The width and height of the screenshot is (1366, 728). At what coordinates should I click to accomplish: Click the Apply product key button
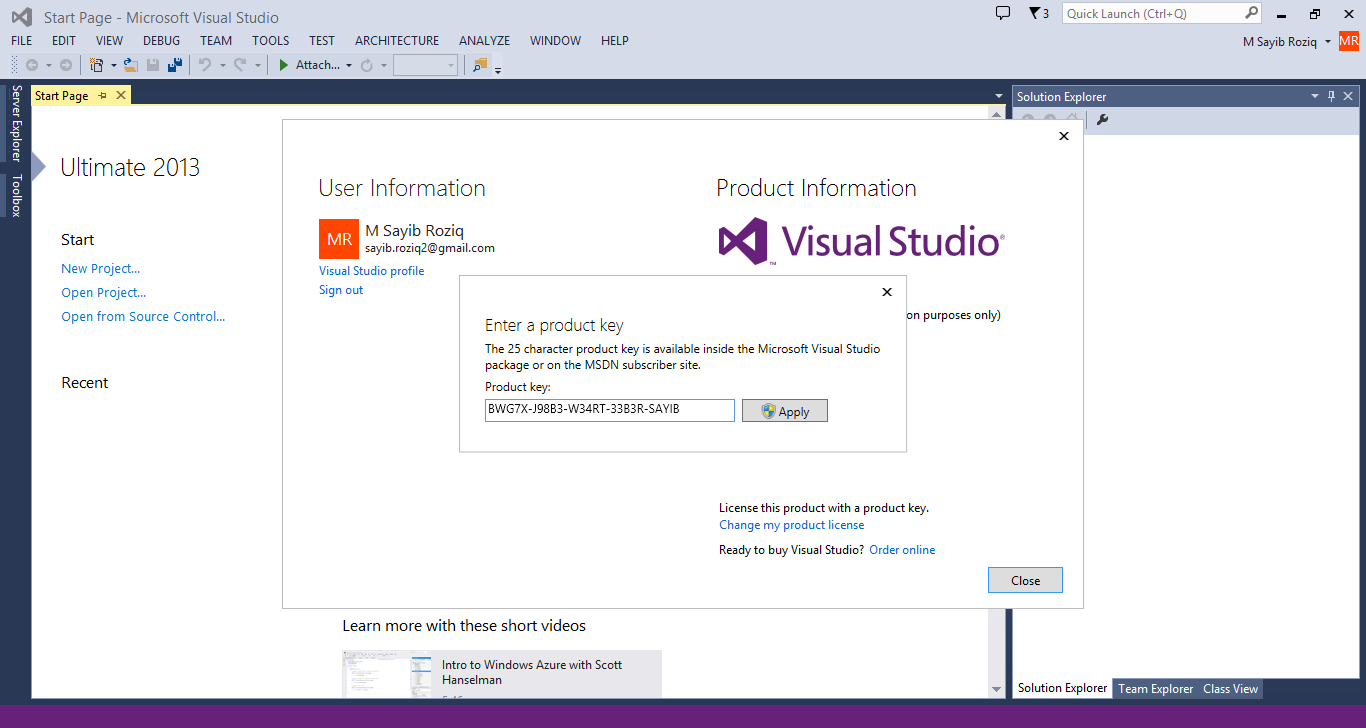(785, 411)
